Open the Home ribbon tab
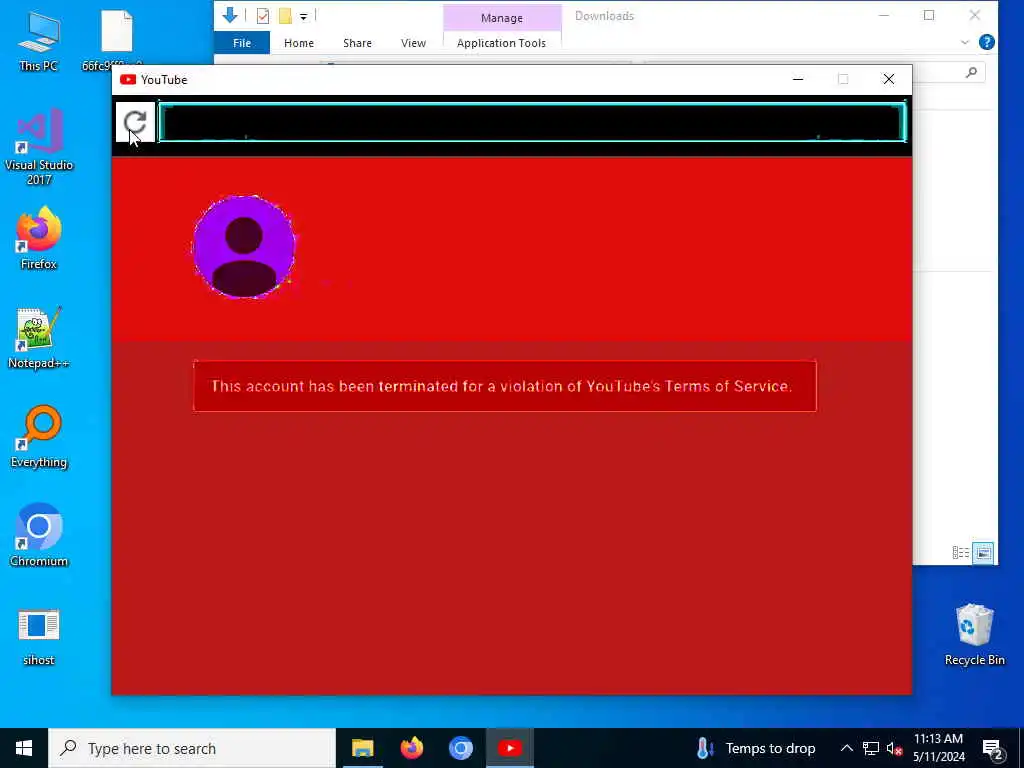The height and width of the screenshot is (768, 1024). click(x=298, y=43)
